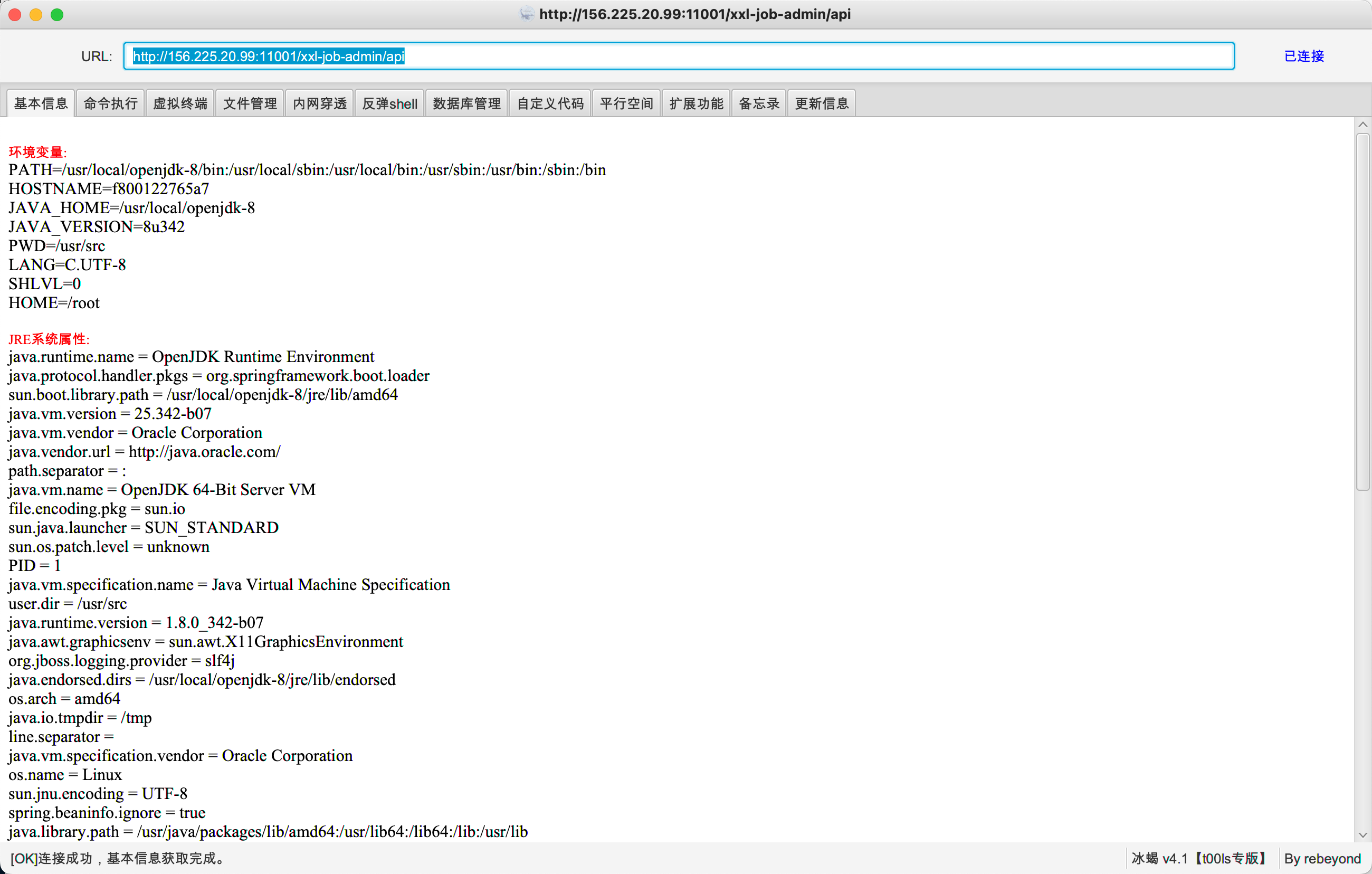This screenshot has height=874, width=1372.
Task: Click the window title bar icon
Action: pos(527,14)
